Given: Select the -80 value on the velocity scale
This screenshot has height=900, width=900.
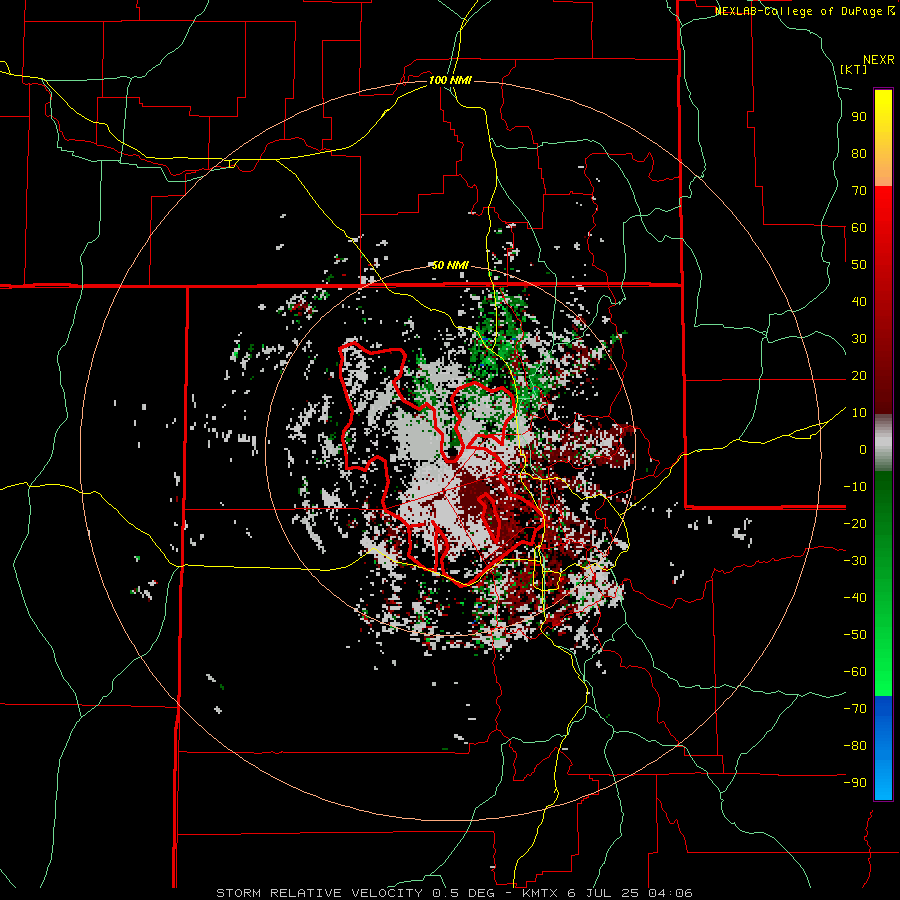Looking at the screenshot, I should click(x=855, y=746).
